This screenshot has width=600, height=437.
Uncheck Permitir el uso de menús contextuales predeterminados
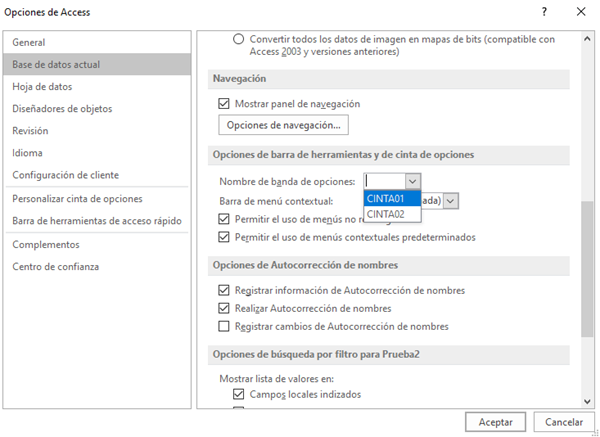click(224, 237)
